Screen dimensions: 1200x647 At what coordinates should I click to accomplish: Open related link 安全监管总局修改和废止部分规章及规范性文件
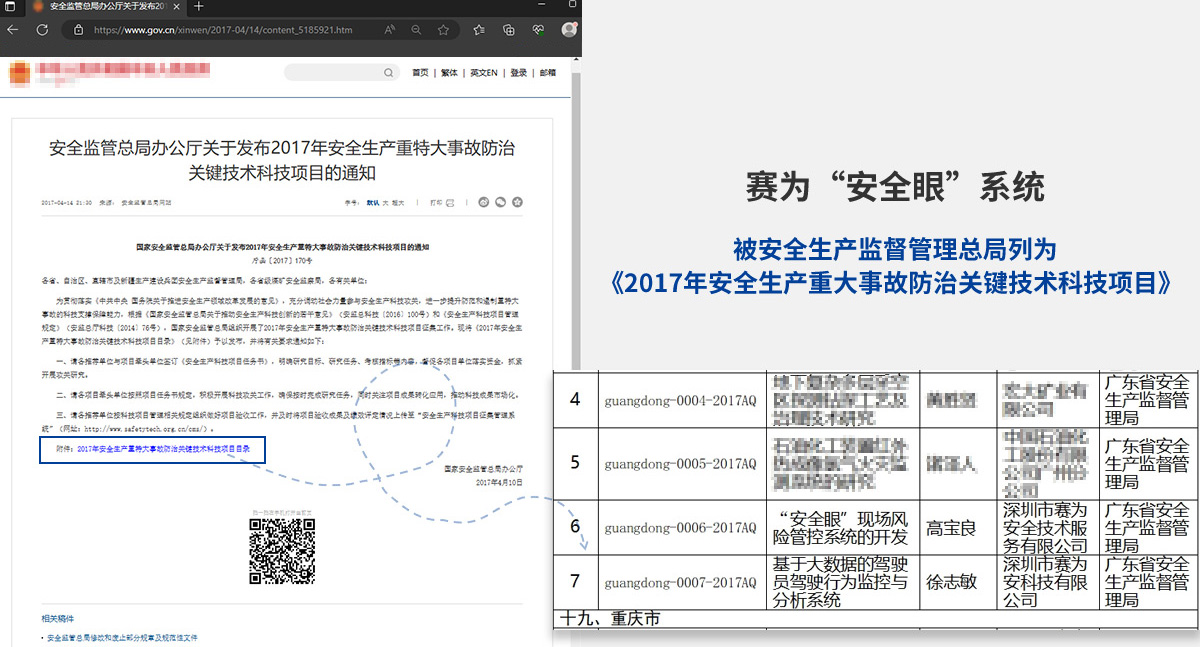tap(121, 637)
